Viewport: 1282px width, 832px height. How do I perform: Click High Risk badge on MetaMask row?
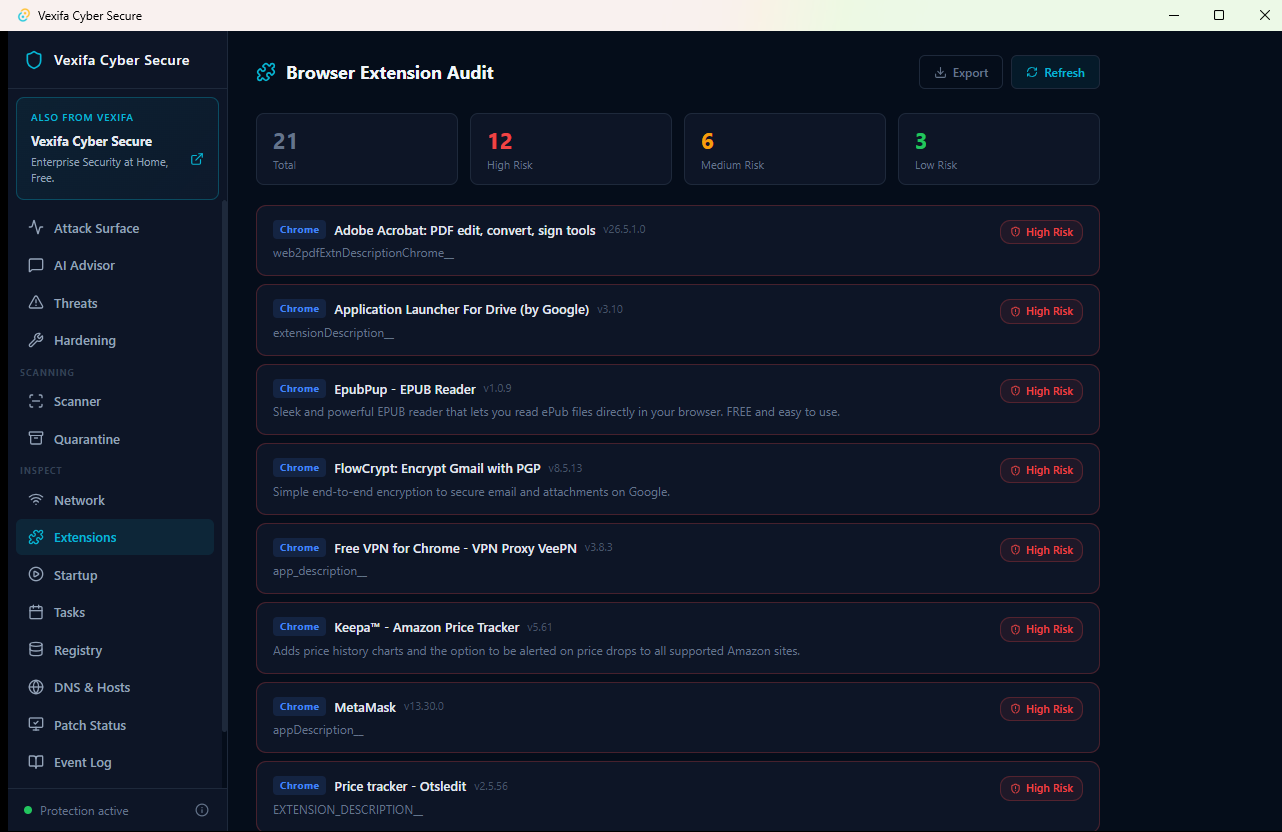1041,709
